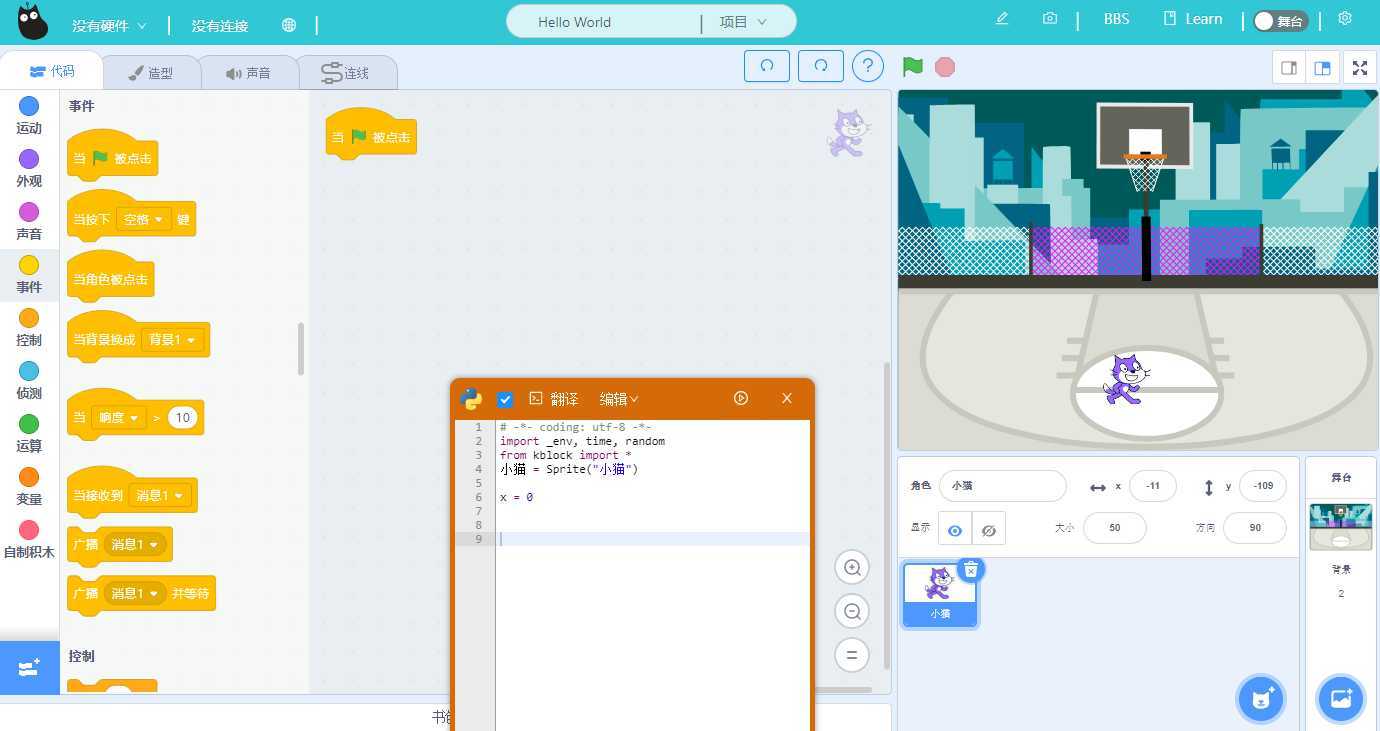Select the 自制积木 block category
Screen dimensions: 1380x731
(29, 539)
